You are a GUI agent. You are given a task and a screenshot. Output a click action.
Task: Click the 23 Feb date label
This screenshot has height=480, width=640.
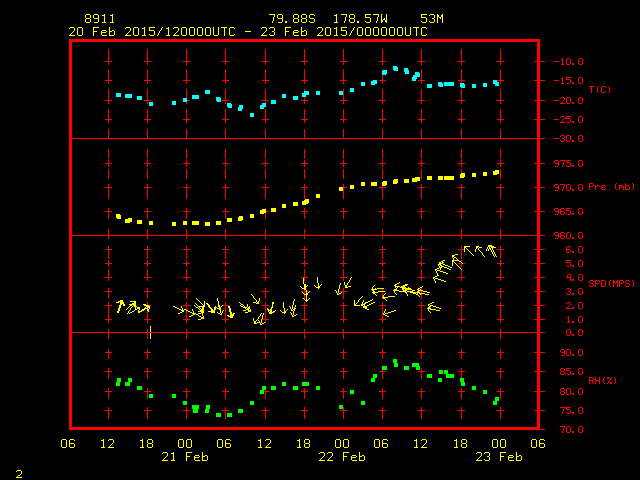(x=499, y=457)
